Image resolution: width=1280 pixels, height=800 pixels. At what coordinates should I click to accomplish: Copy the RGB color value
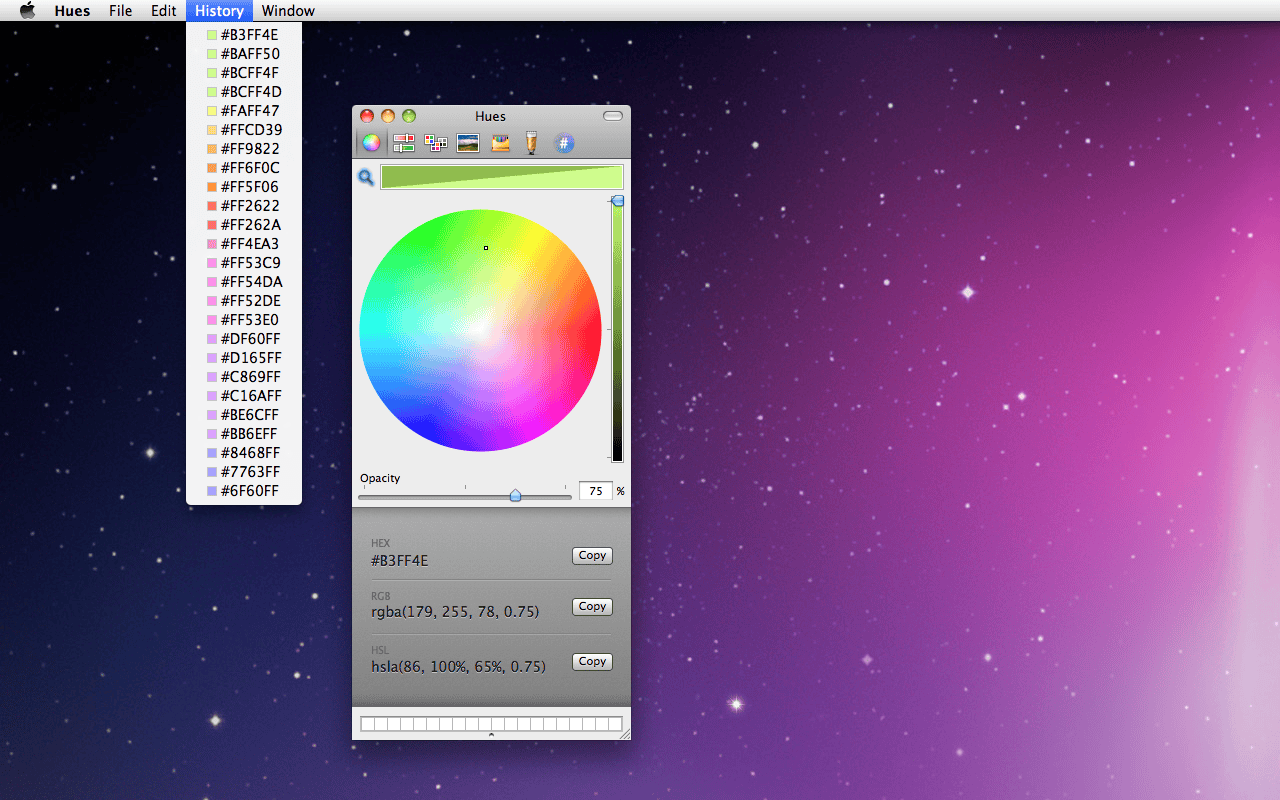click(x=592, y=606)
